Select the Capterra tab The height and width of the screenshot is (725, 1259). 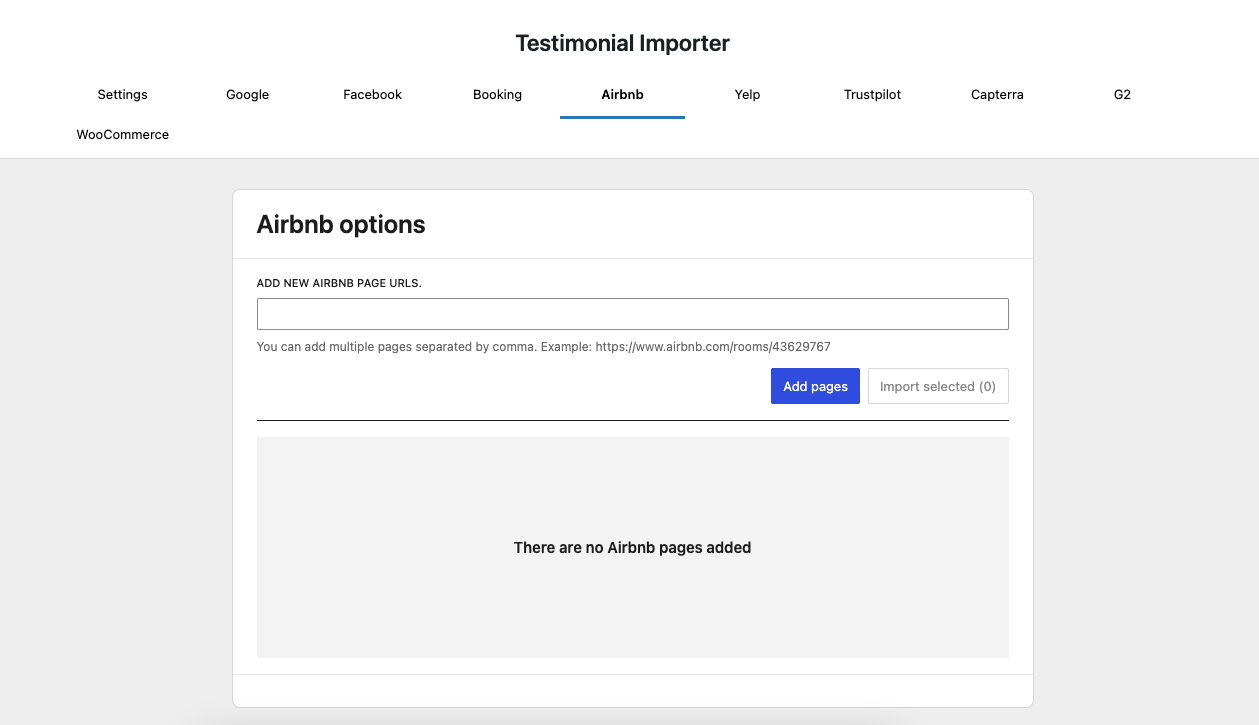pos(997,95)
